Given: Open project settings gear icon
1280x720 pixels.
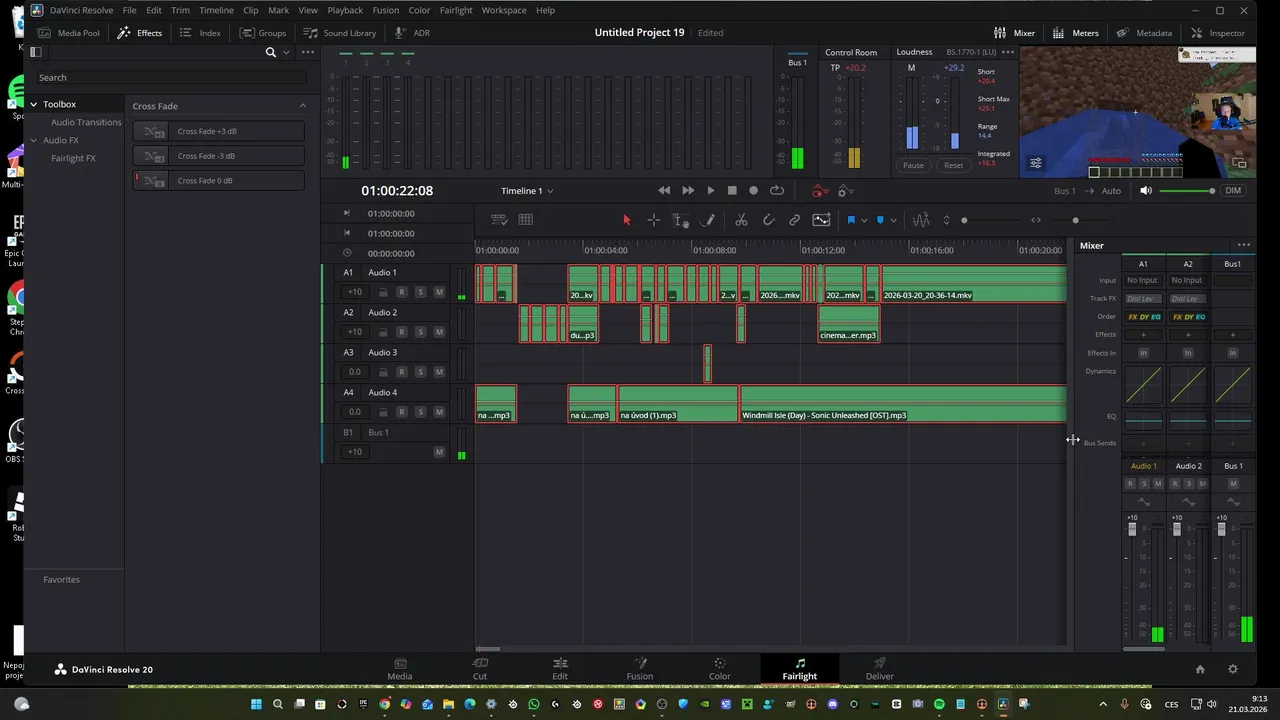Looking at the screenshot, I should pyautogui.click(x=1232, y=669).
